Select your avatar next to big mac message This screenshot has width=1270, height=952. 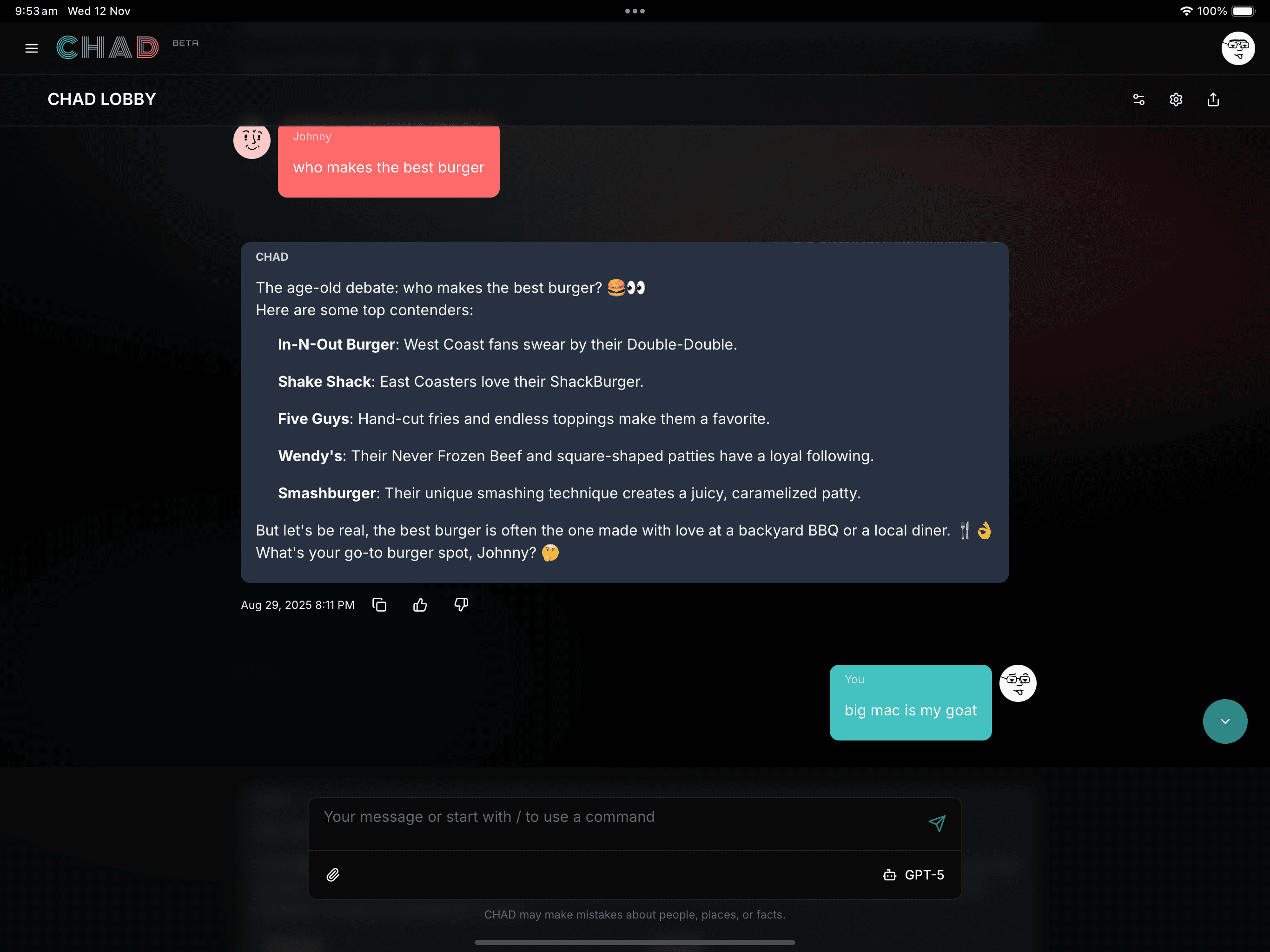click(1018, 683)
